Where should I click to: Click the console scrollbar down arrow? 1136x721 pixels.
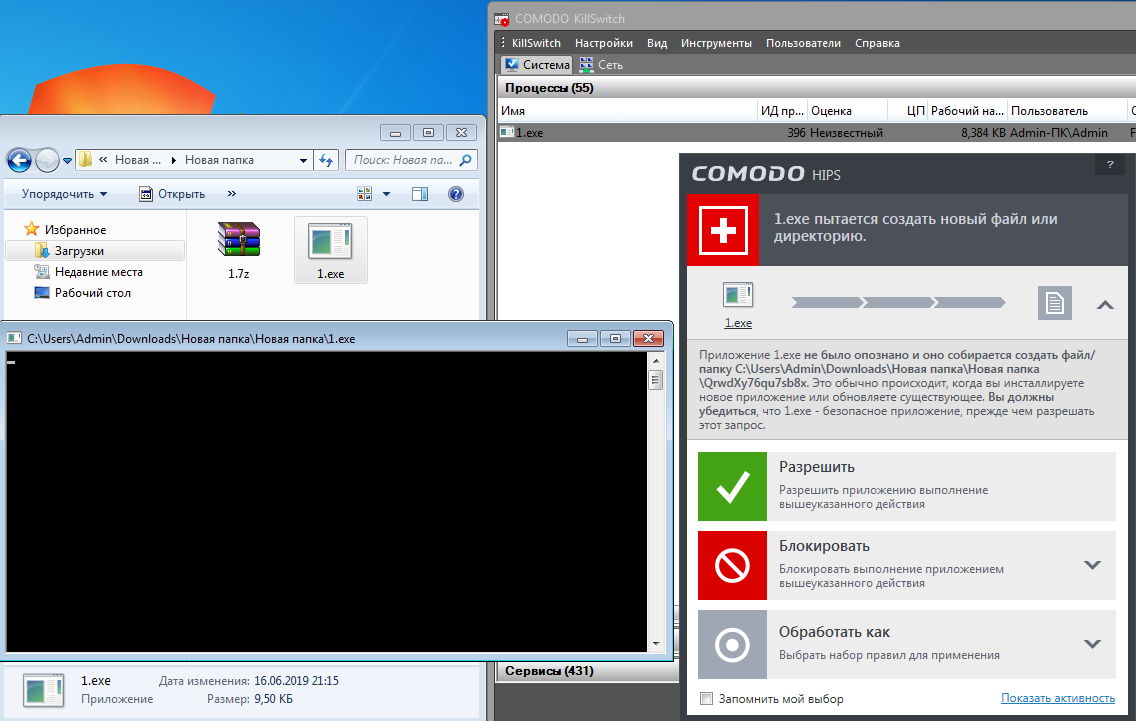656,643
